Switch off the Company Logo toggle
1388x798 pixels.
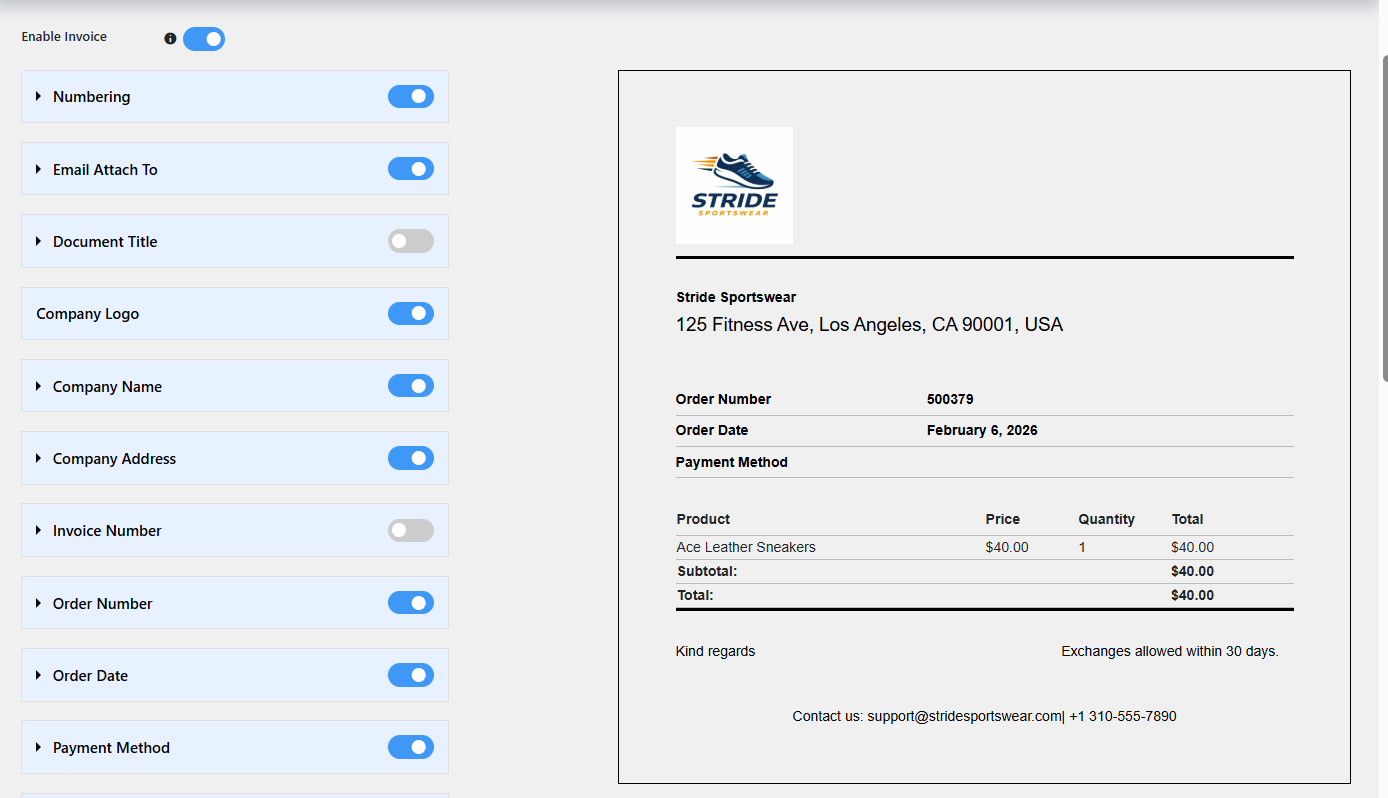tap(411, 313)
